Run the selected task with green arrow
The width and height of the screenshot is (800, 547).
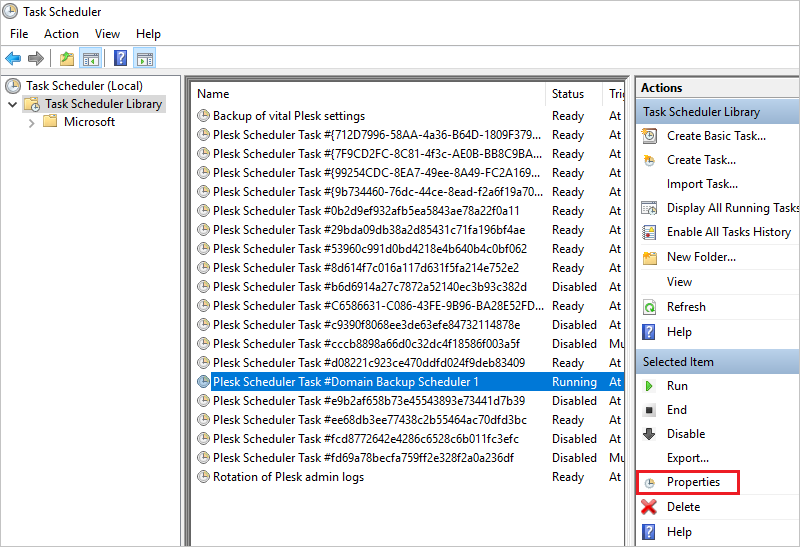pos(649,386)
